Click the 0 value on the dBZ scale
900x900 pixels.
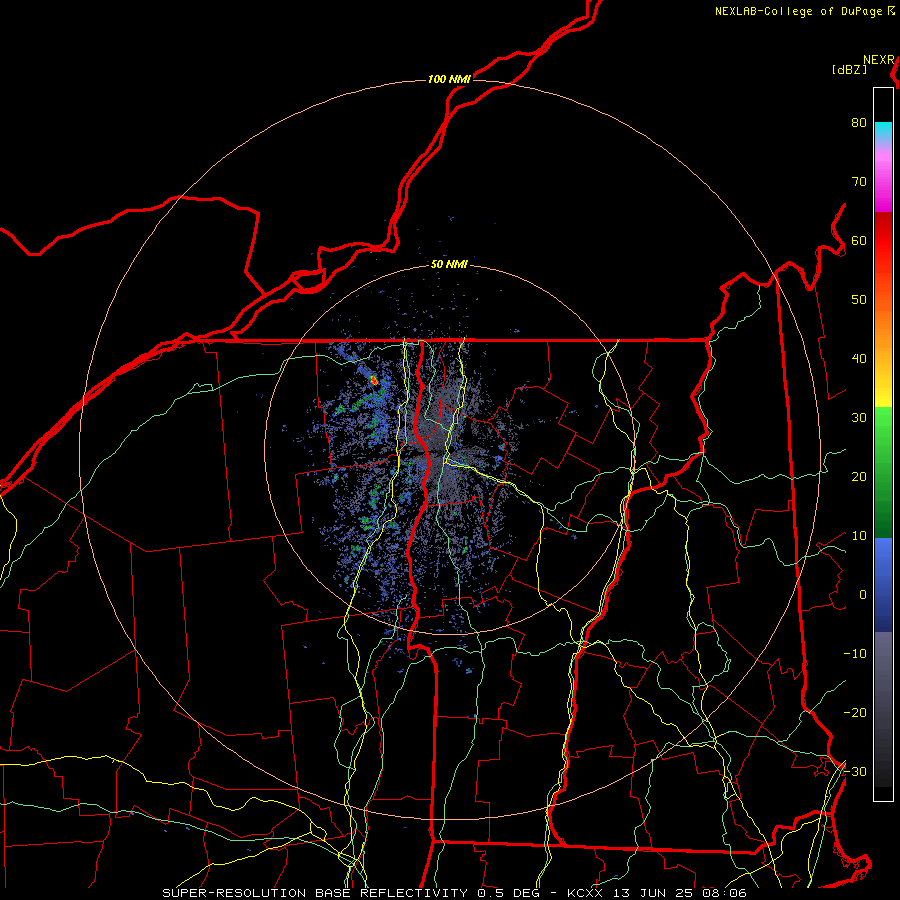tap(863, 595)
